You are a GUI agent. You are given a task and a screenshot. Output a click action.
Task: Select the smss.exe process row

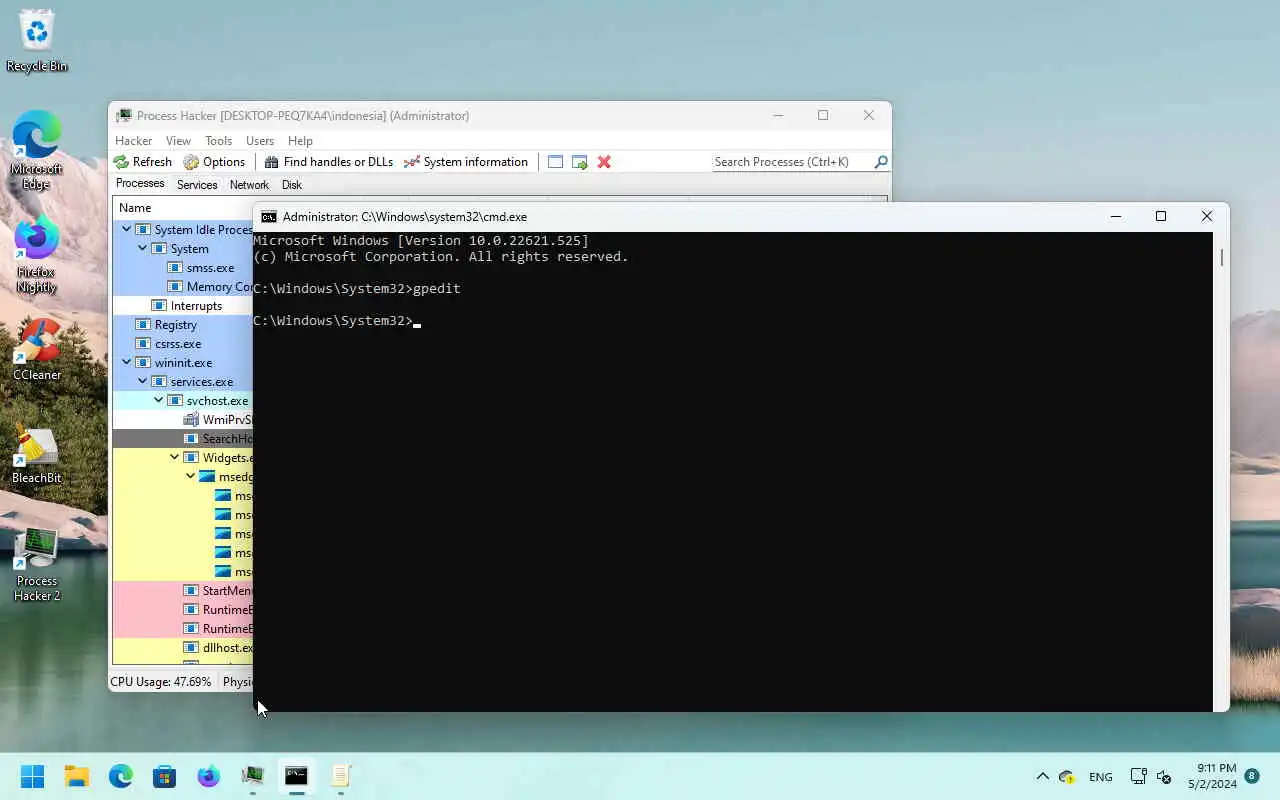183,268
